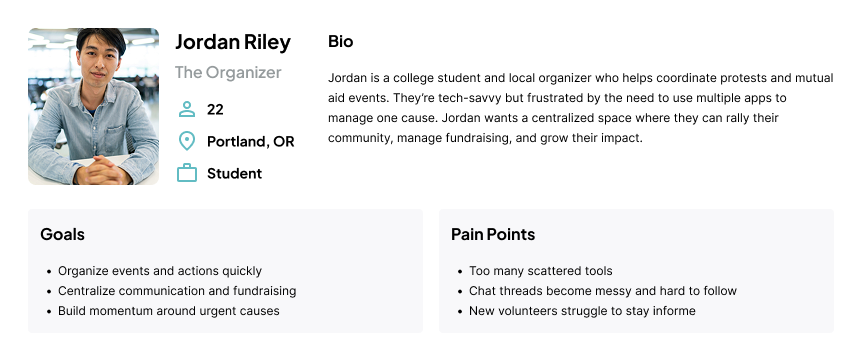The height and width of the screenshot is (361, 862).
Task: Click the bio paragraph about Jordan
Action: click(581, 108)
